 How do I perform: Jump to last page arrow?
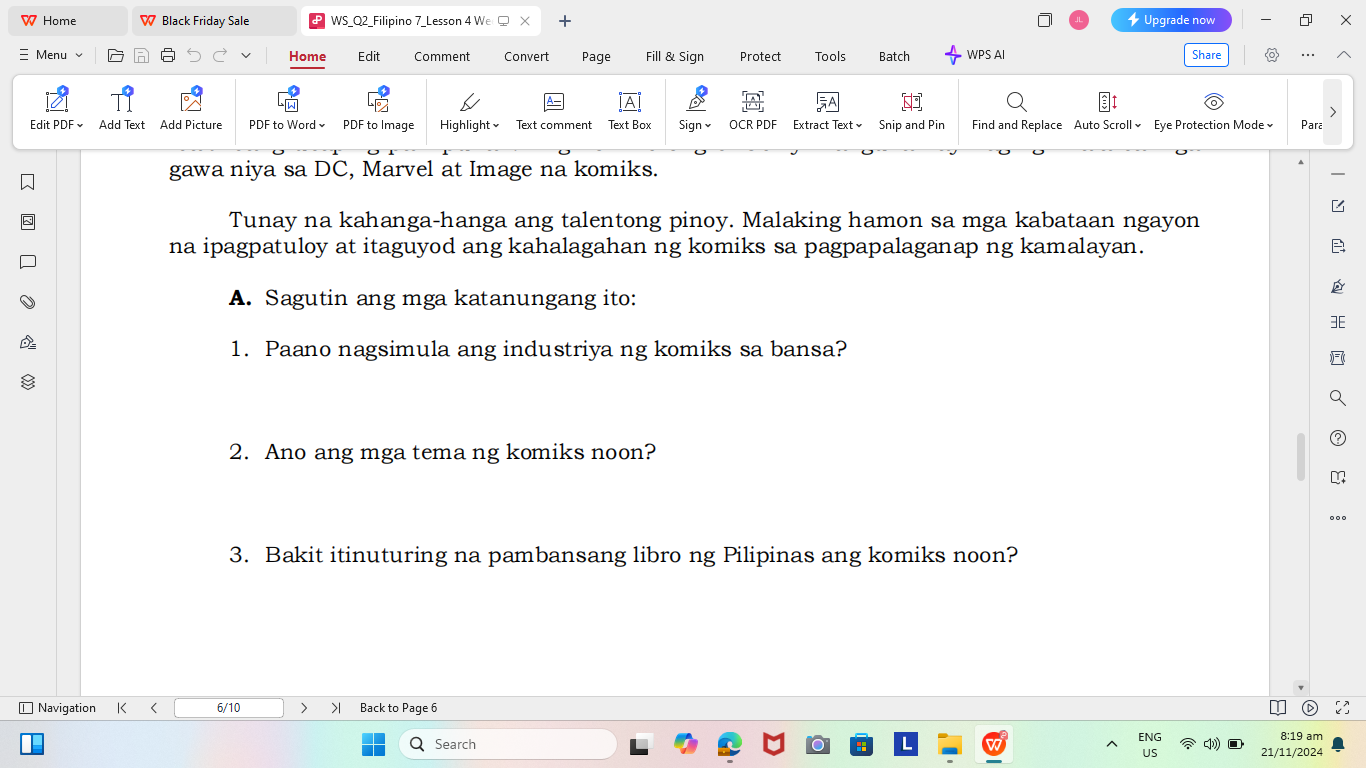click(336, 708)
